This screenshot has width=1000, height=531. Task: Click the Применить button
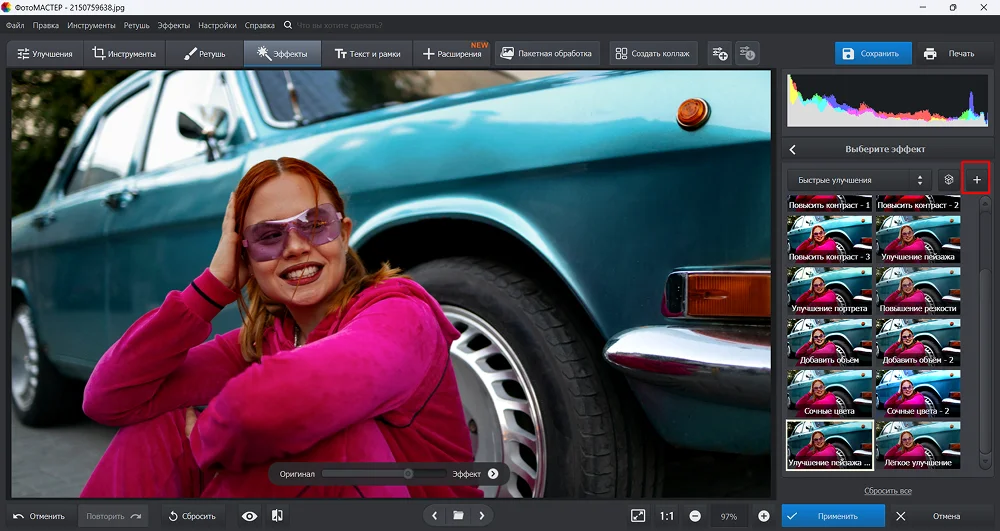tap(833, 516)
